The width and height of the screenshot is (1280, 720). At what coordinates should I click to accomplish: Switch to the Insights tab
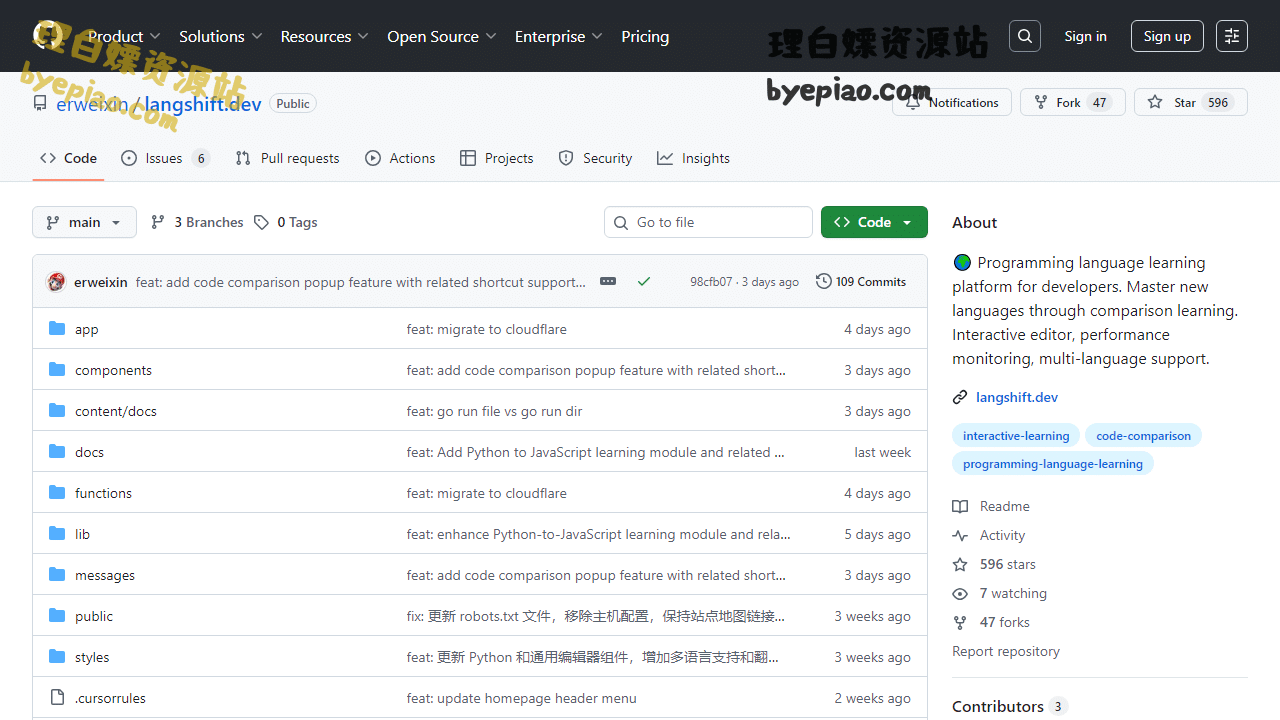tap(693, 158)
